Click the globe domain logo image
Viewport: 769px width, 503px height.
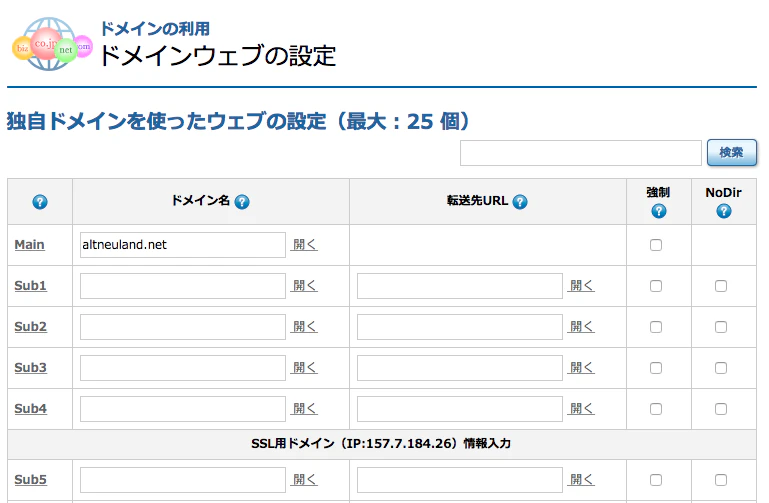click(51, 45)
